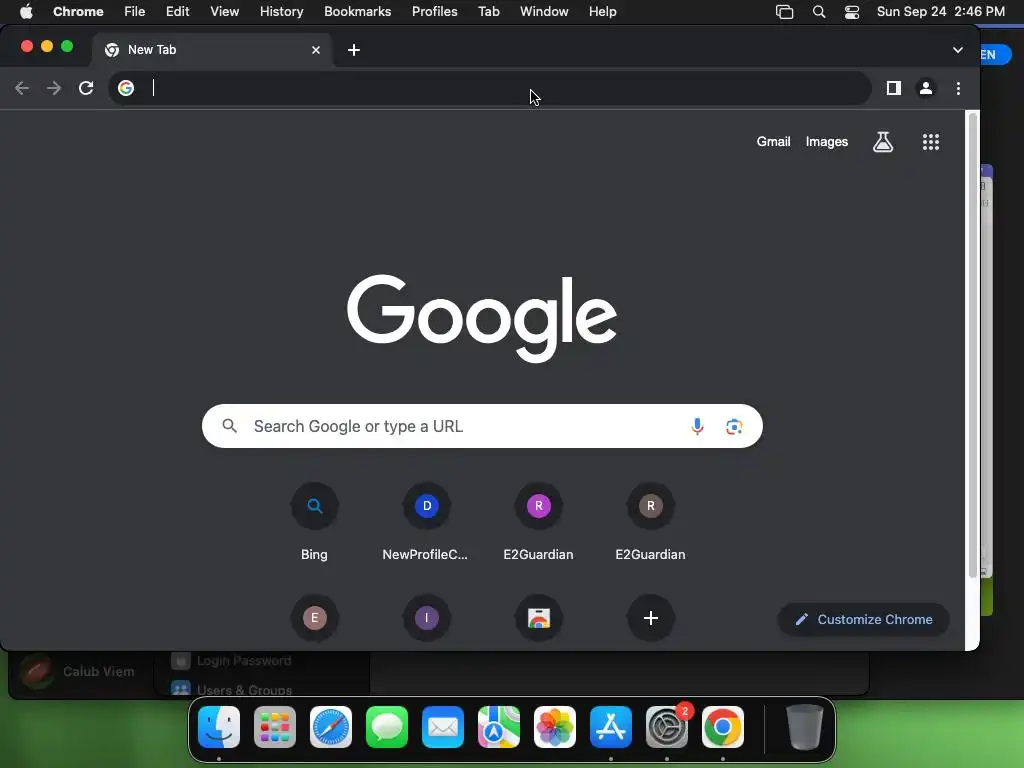1024x768 pixels.
Task: Open Mail from the Dock
Action: 443,727
